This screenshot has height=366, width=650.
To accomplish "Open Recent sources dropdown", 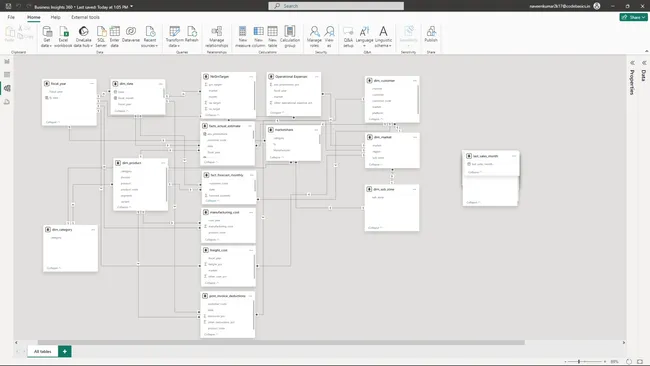I will point(150,36).
